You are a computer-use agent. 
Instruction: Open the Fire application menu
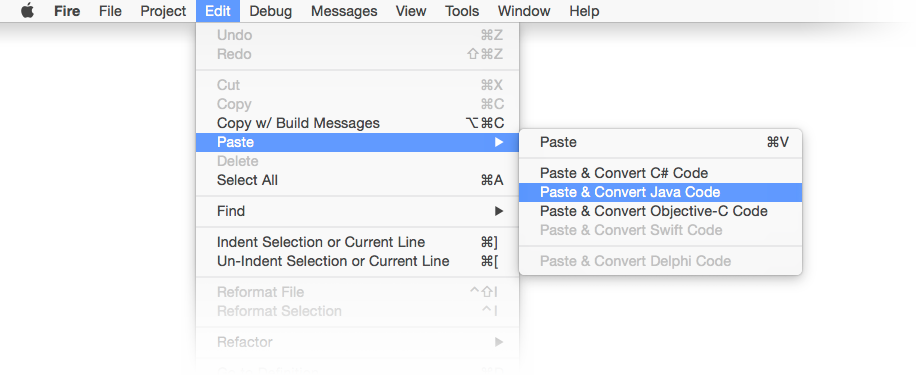pos(67,11)
